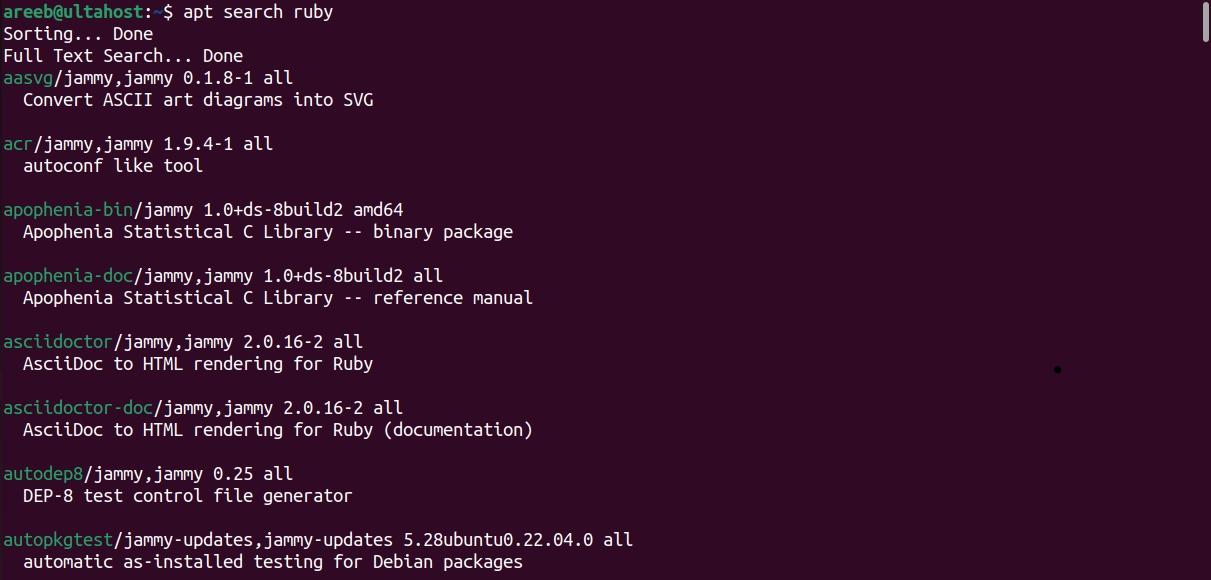This screenshot has height=580, width=1211.
Task: Click the apophenia-doc package name
Action: point(67,276)
